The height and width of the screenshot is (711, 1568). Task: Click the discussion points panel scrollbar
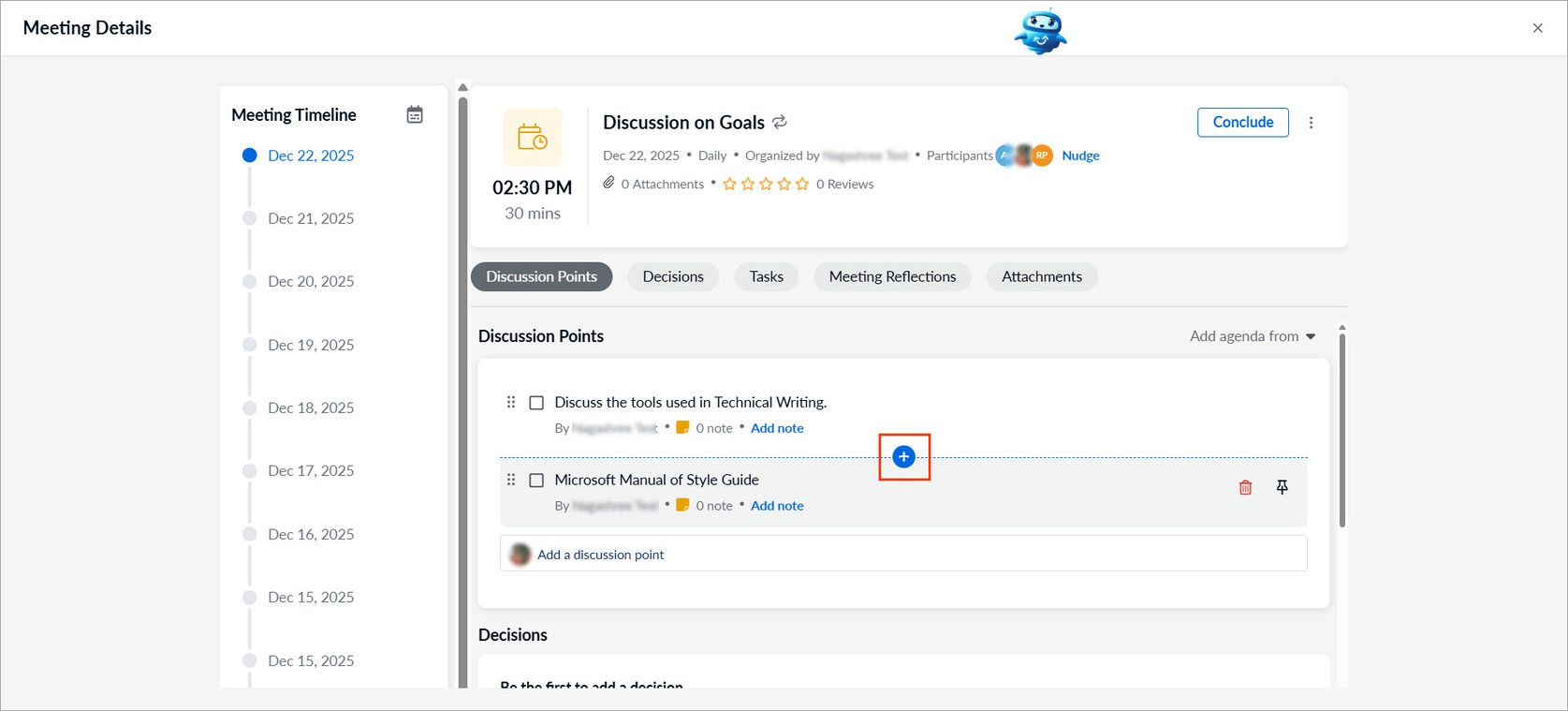[1341, 429]
